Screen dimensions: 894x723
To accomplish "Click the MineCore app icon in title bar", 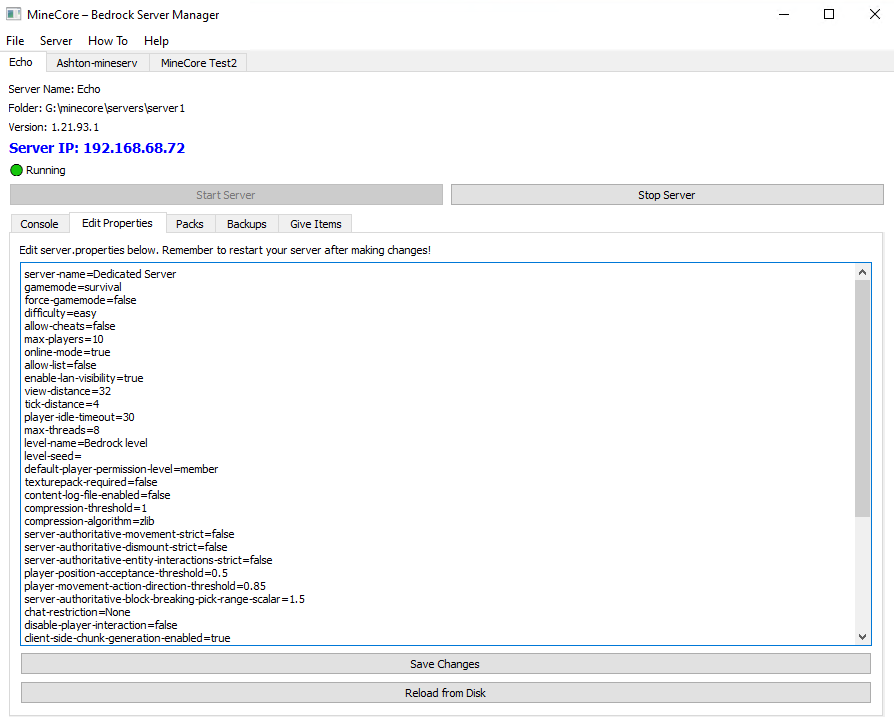I will 14,14.
